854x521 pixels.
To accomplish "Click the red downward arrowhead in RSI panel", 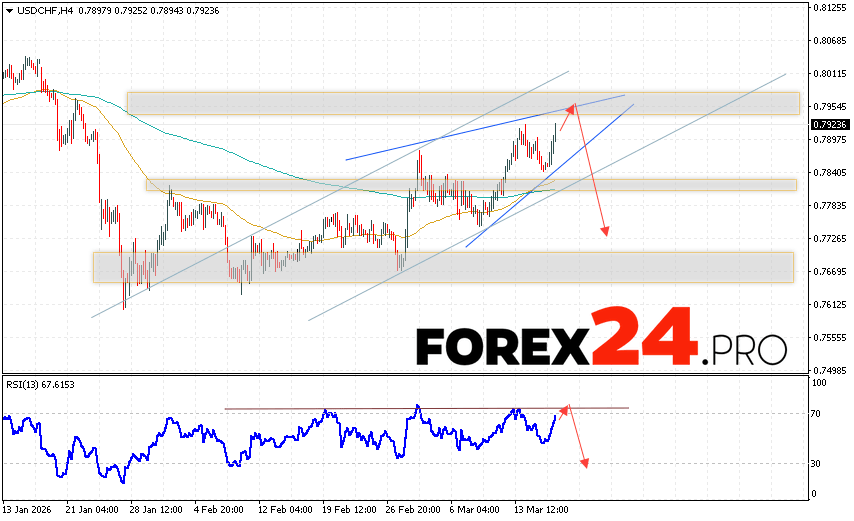I will pyautogui.click(x=584, y=464).
